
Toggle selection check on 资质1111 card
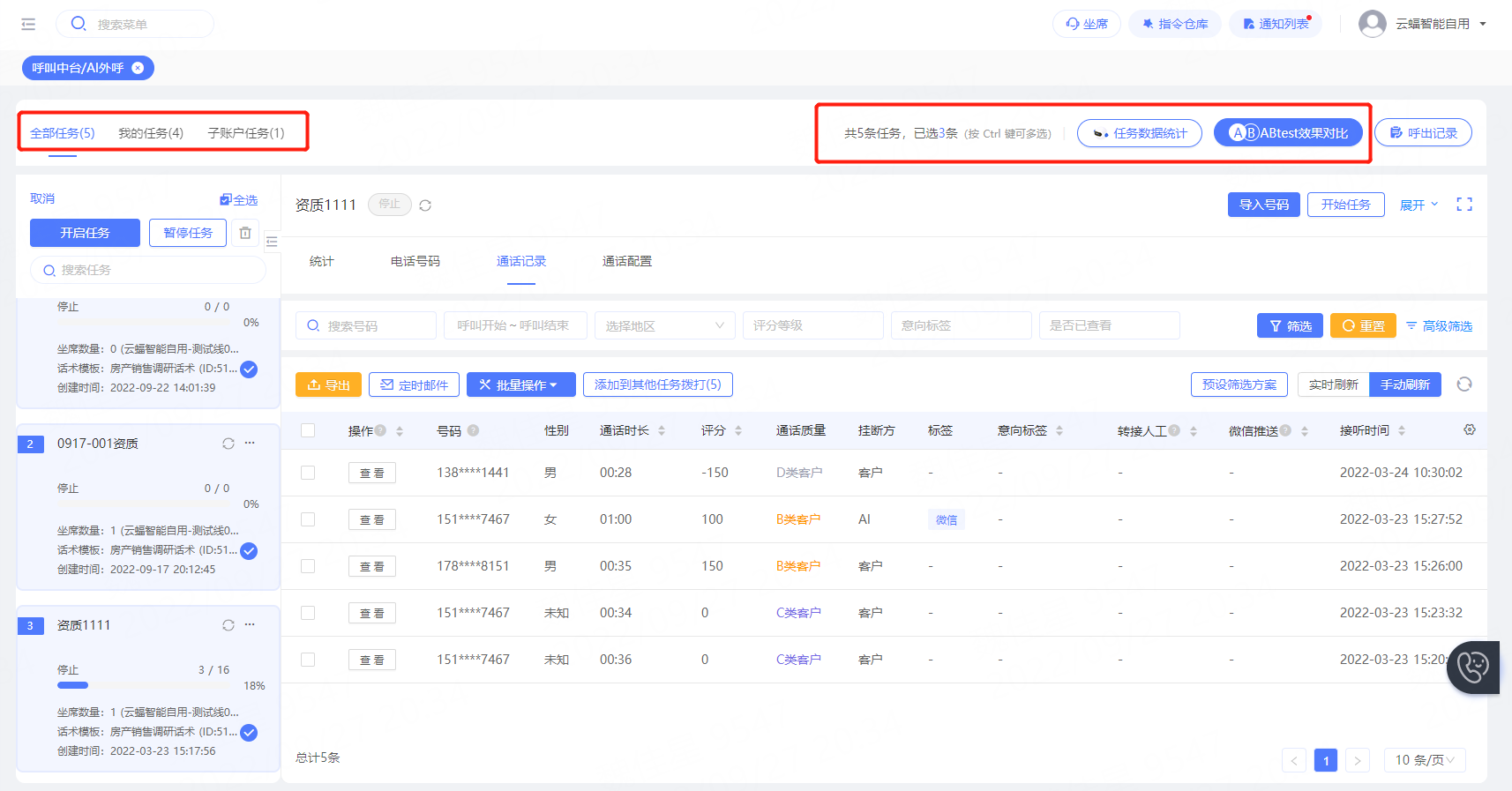tap(250, 733)
